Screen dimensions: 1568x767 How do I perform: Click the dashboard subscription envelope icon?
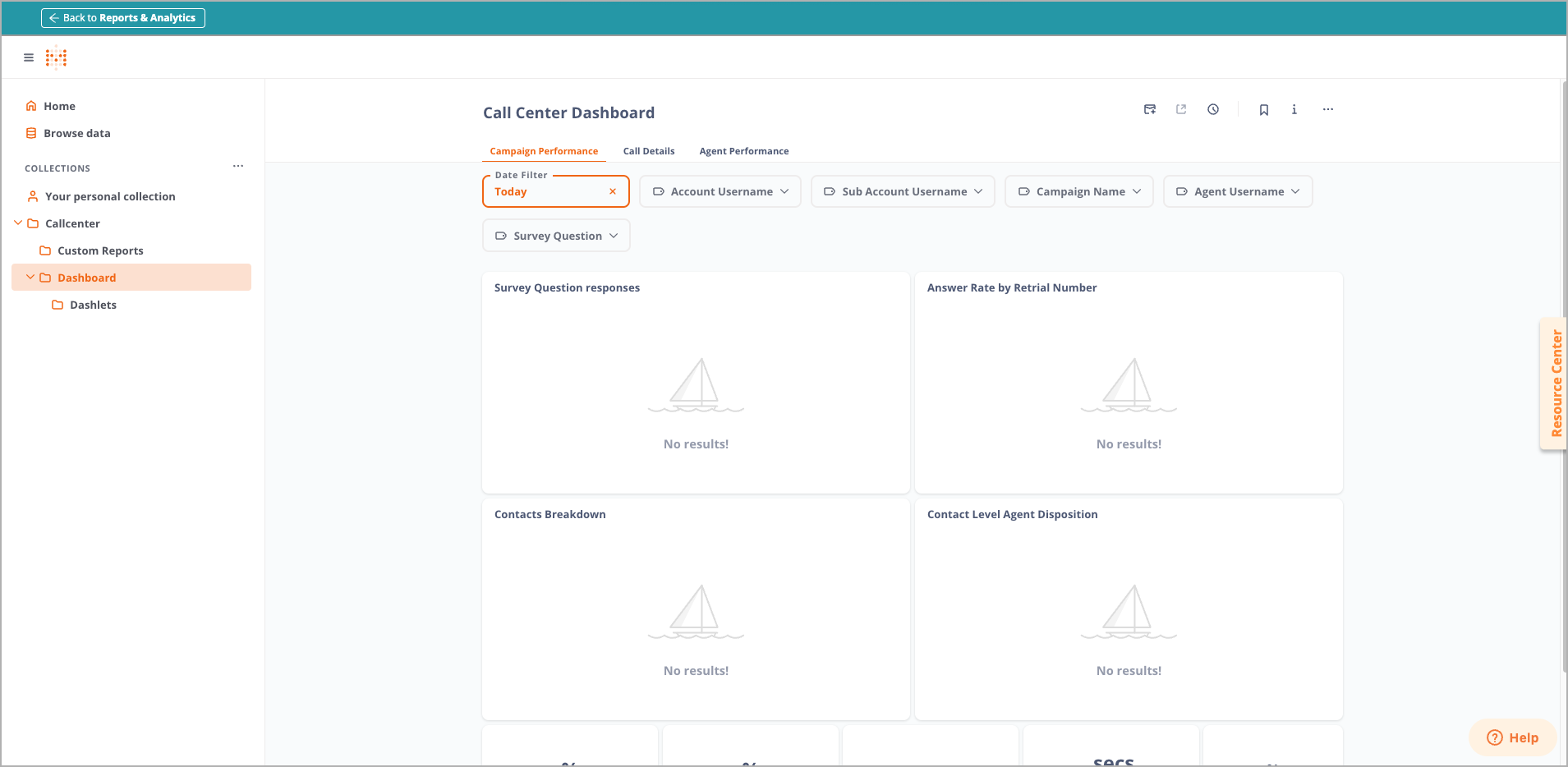click(x=1150, y=109)
